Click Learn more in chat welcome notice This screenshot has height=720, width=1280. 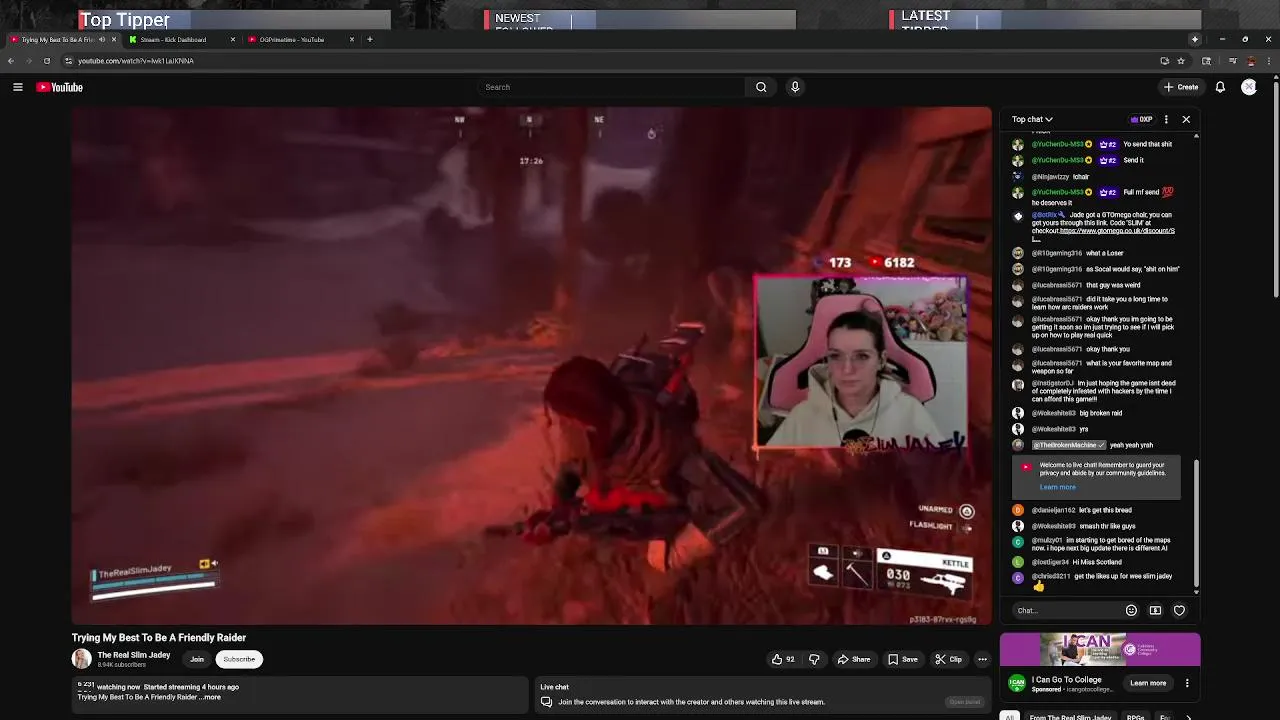(x=1057, y=487)
